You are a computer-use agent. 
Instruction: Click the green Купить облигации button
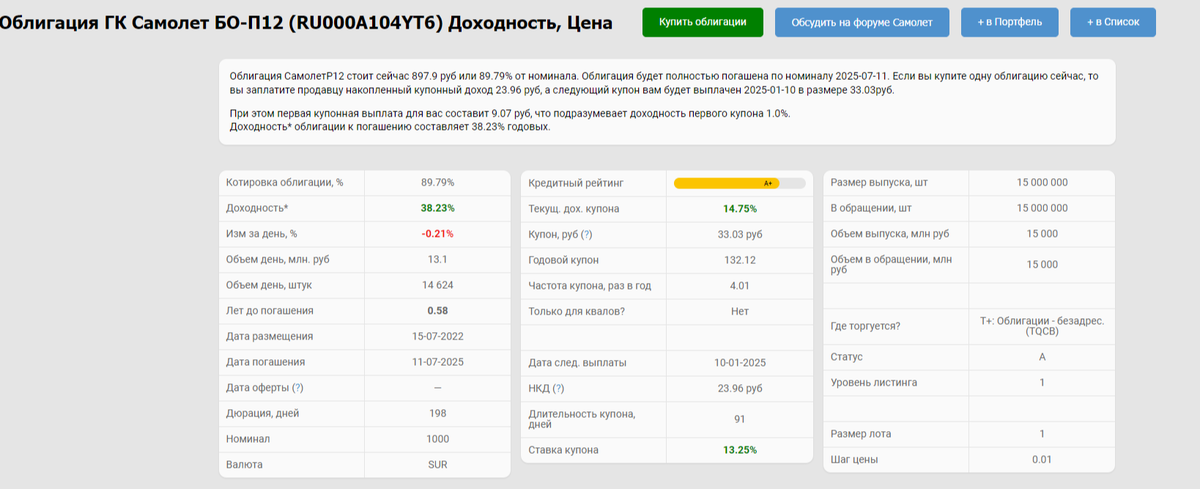tap(702, 21)
